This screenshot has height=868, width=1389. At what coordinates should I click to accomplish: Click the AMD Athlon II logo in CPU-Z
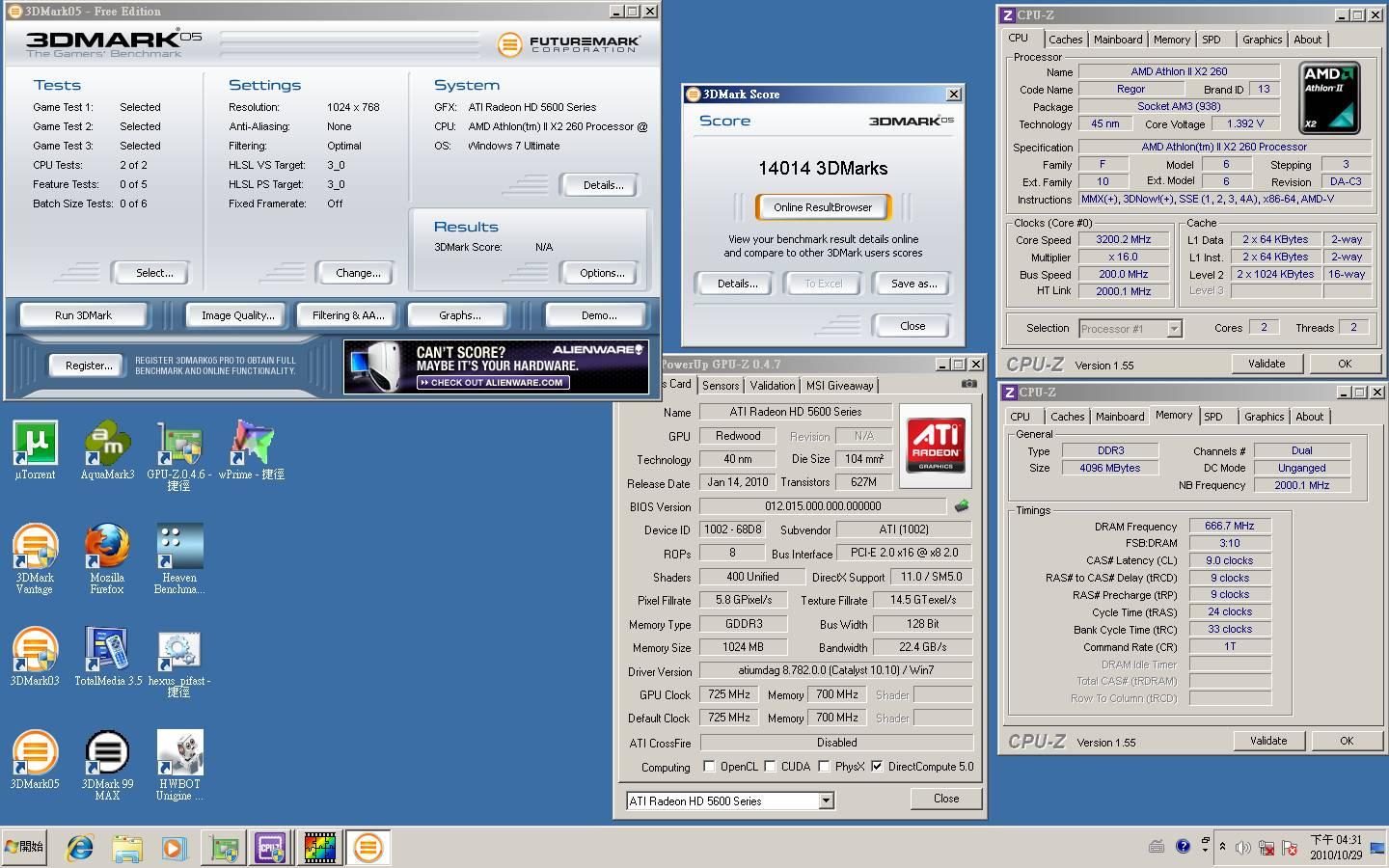[x=1329, y=98]
